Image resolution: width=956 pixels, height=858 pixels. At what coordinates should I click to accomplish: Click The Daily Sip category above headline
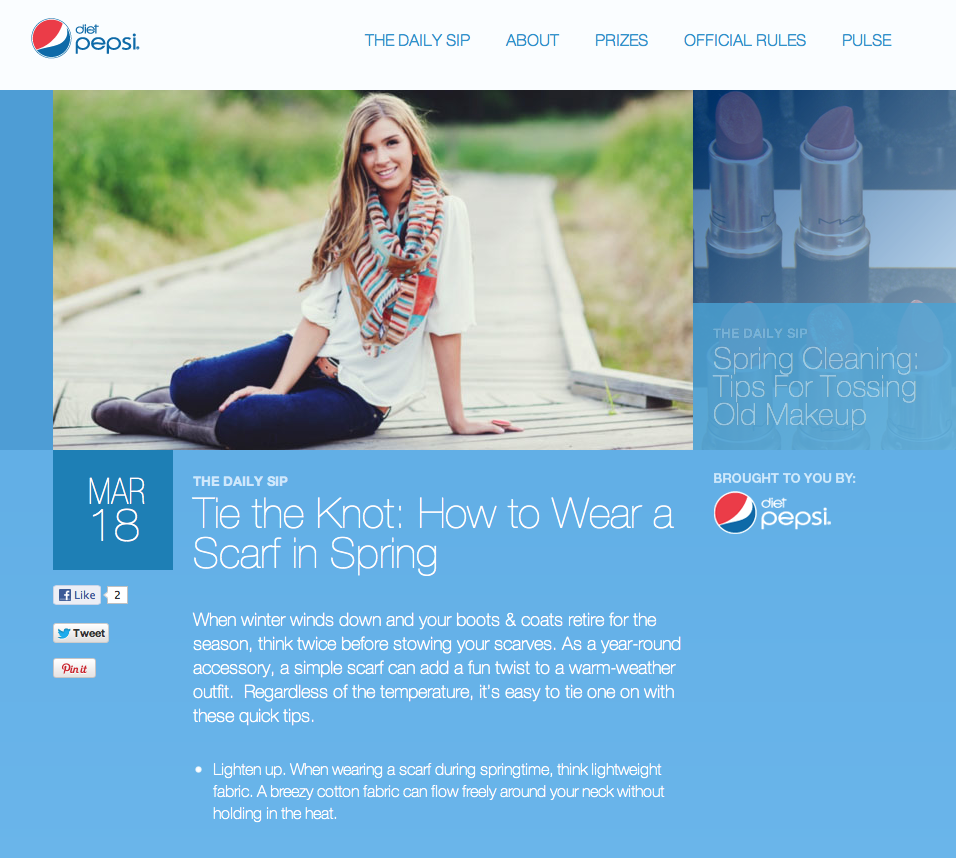pos(240,481)
